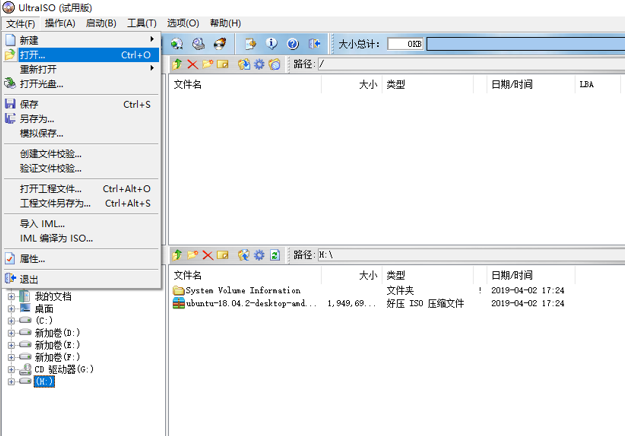This screenshot has width=625, height=436.
Task: Expand 我的文档 tree node
Action: (x=11, y=297)
